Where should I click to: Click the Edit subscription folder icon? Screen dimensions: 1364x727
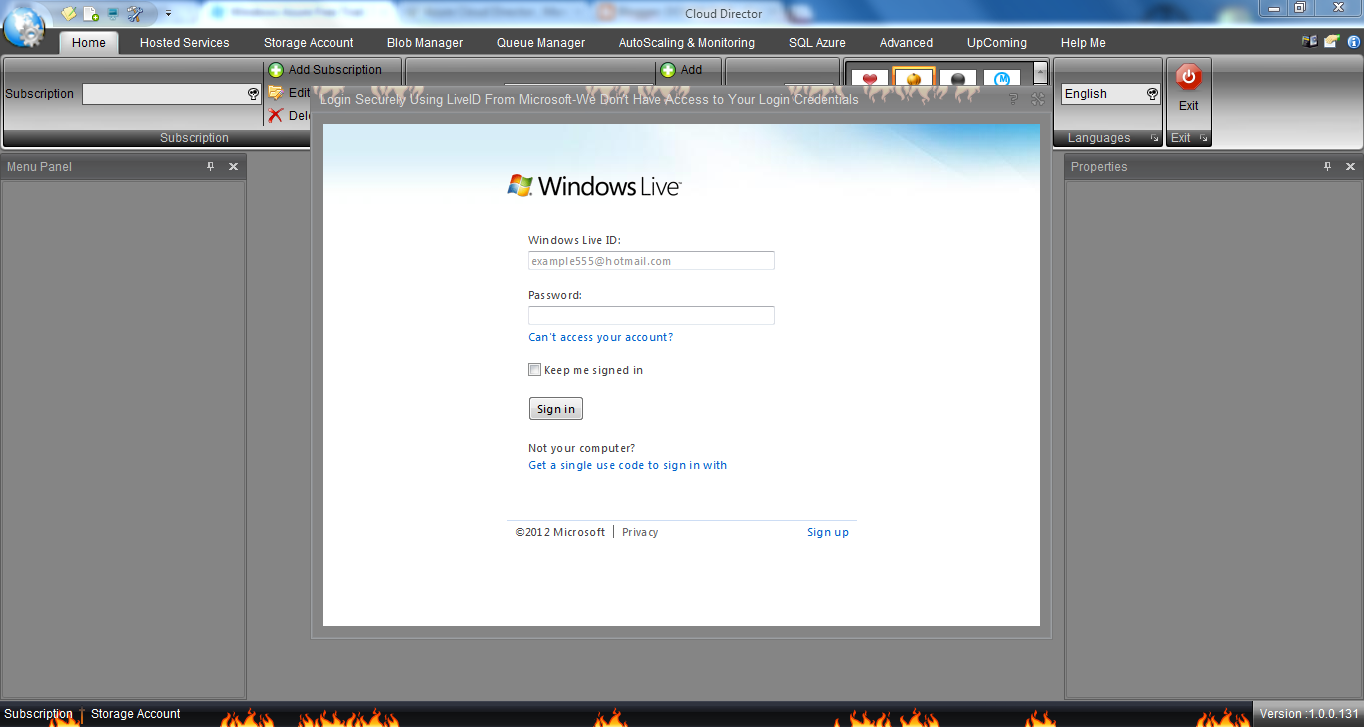click(276, 92)
